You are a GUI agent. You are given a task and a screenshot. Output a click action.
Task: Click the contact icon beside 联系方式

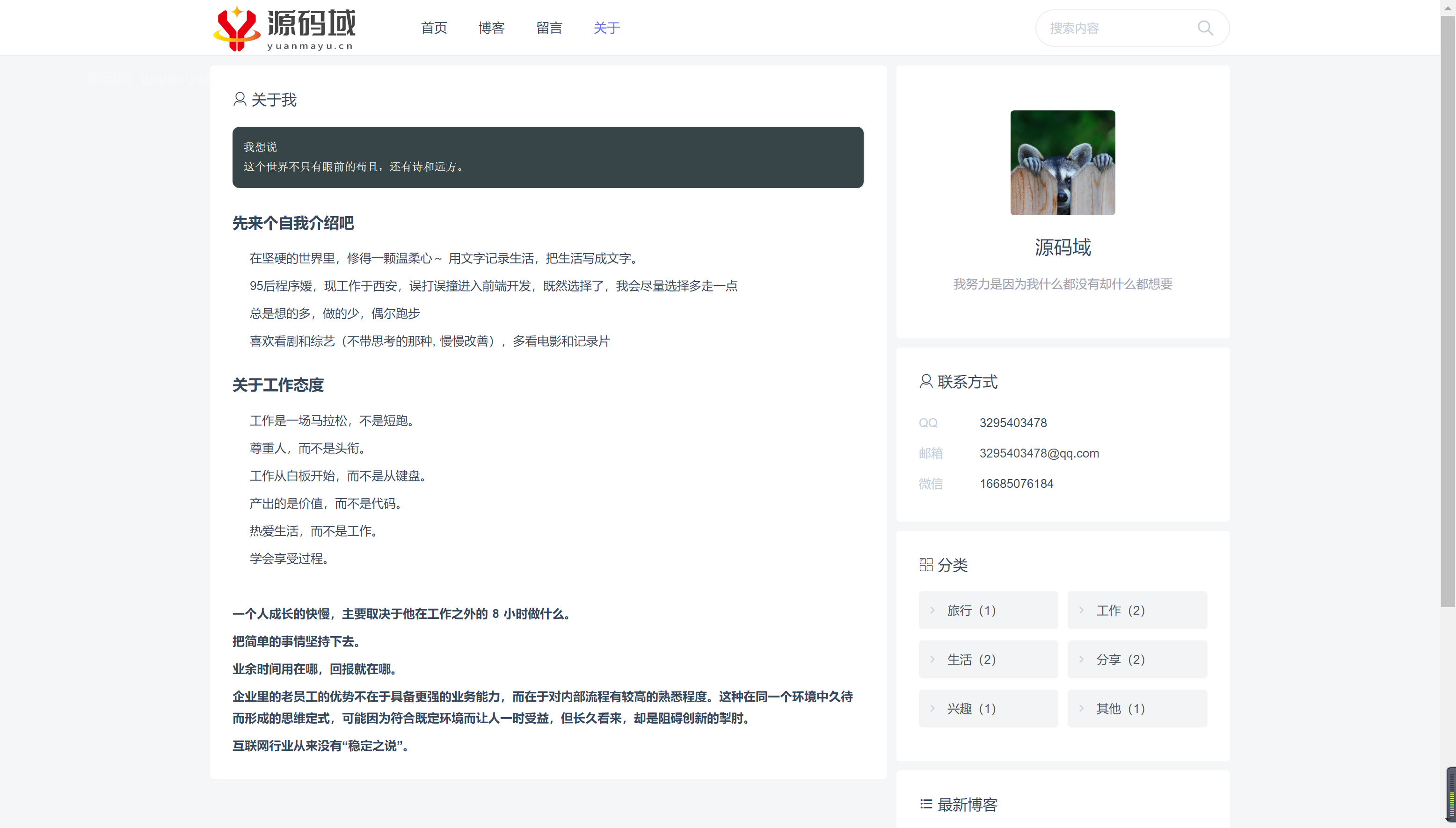(925, 382)
